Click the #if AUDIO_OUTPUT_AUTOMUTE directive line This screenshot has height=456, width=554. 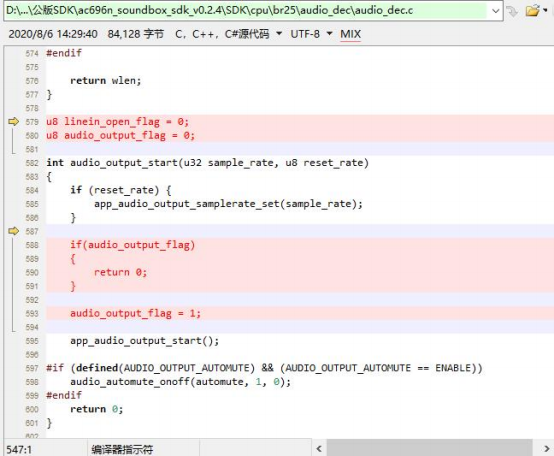point(264,368)
